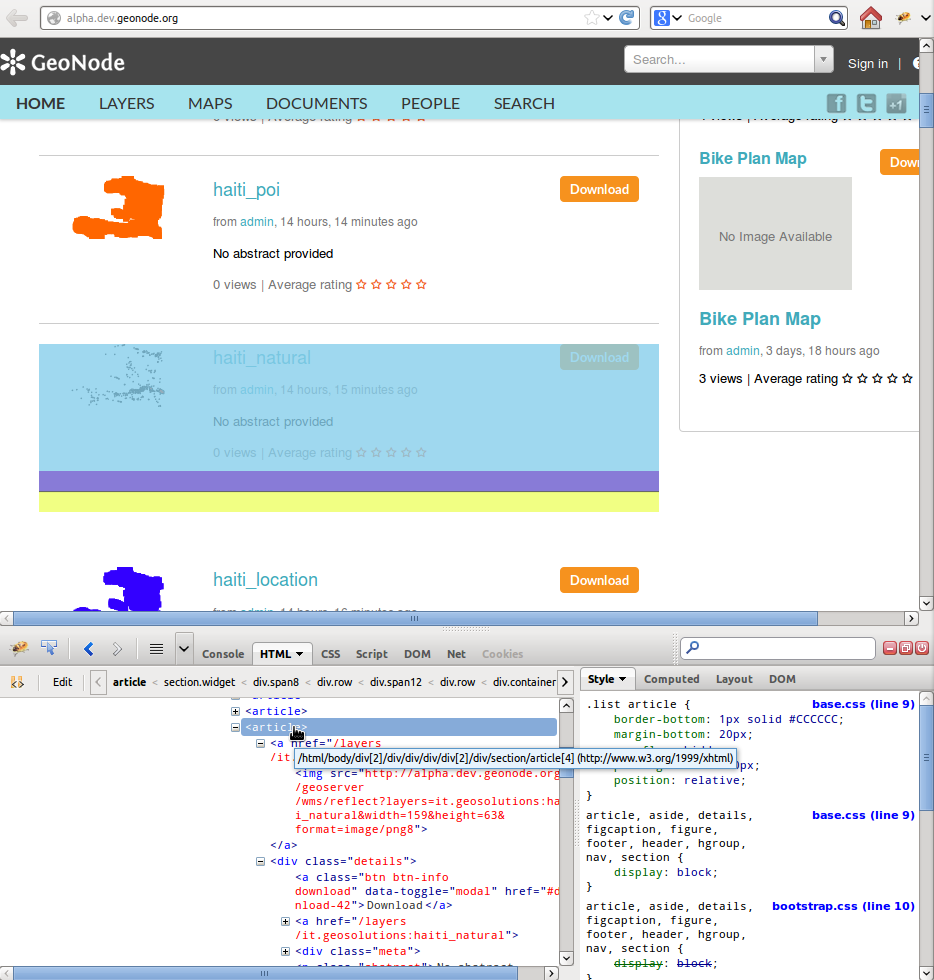Open the Facebook share icon
This screenshot has width=934, height=980.
pyautogui.click(x=836, y=103)
